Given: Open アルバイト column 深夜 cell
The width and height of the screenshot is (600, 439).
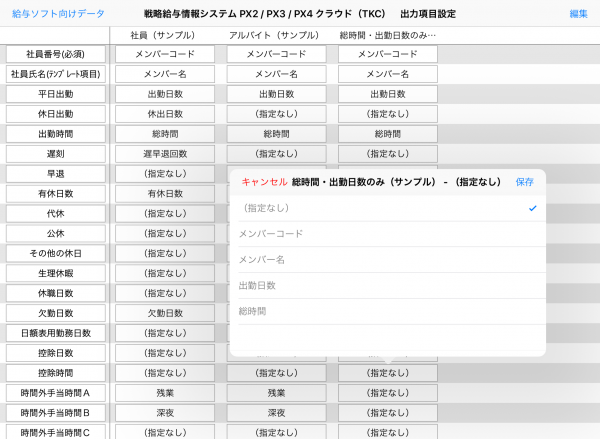Looking at the screenshot, I should (276, 413).
